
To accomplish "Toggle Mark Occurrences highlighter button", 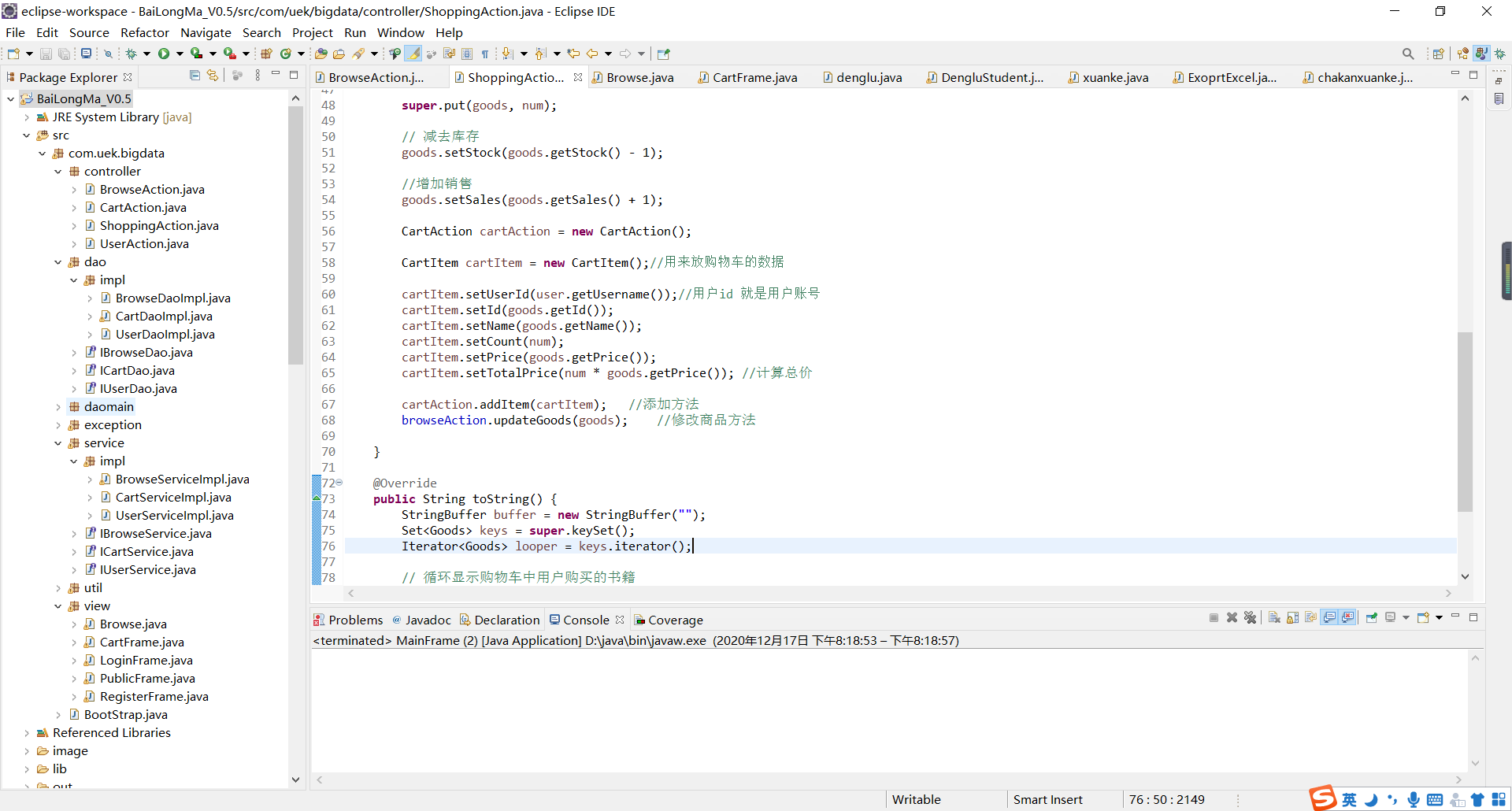I will point(413,54).
